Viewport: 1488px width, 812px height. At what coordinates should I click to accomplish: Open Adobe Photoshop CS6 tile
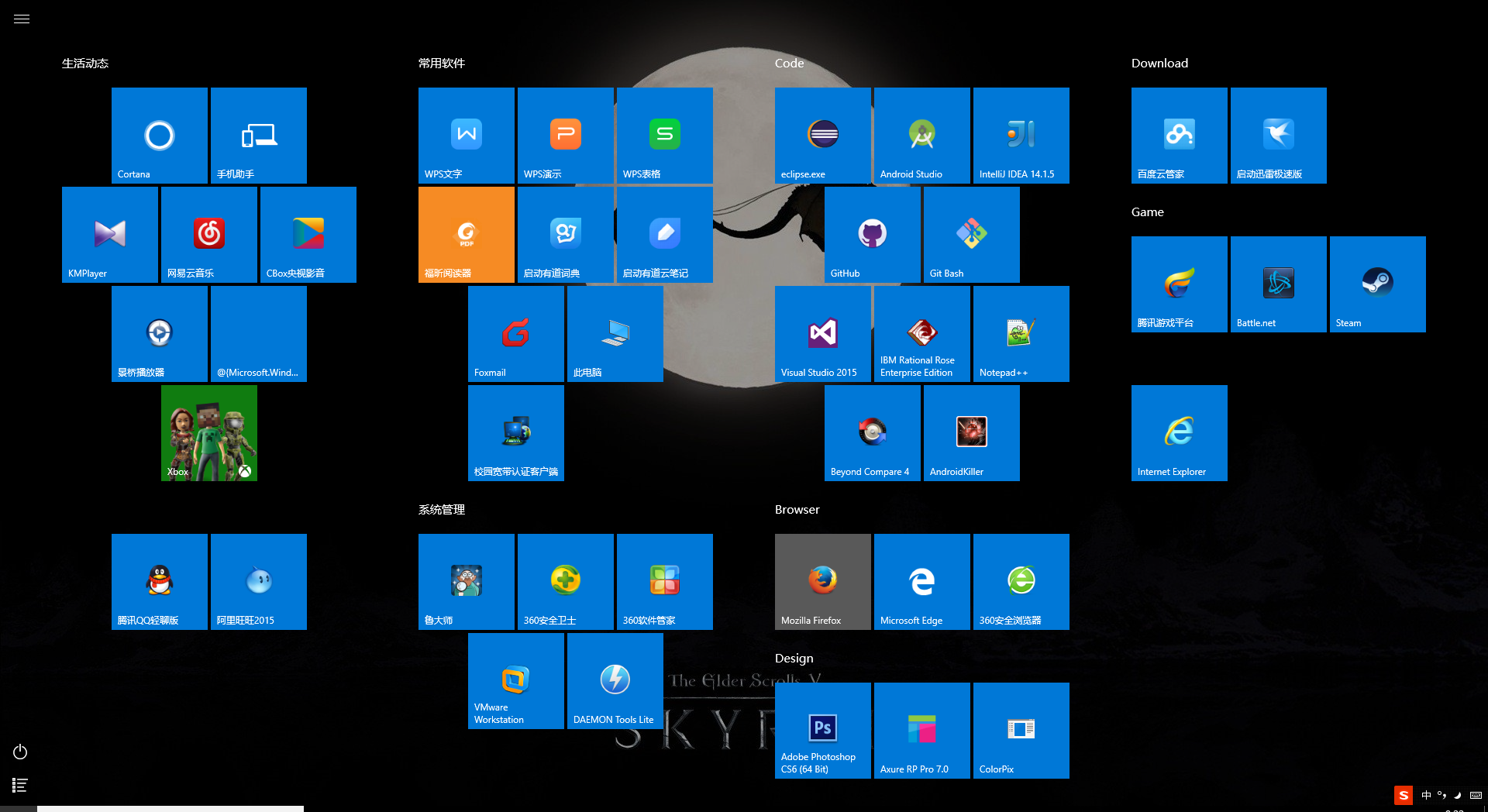(x=823, y=731)
